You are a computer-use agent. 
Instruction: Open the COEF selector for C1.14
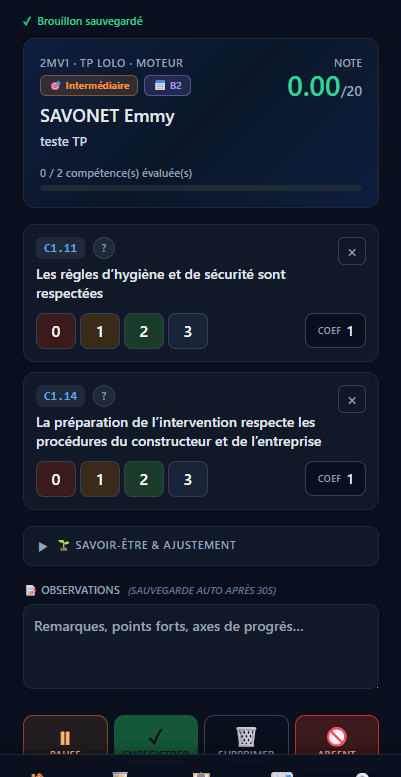tap(336, 479)
